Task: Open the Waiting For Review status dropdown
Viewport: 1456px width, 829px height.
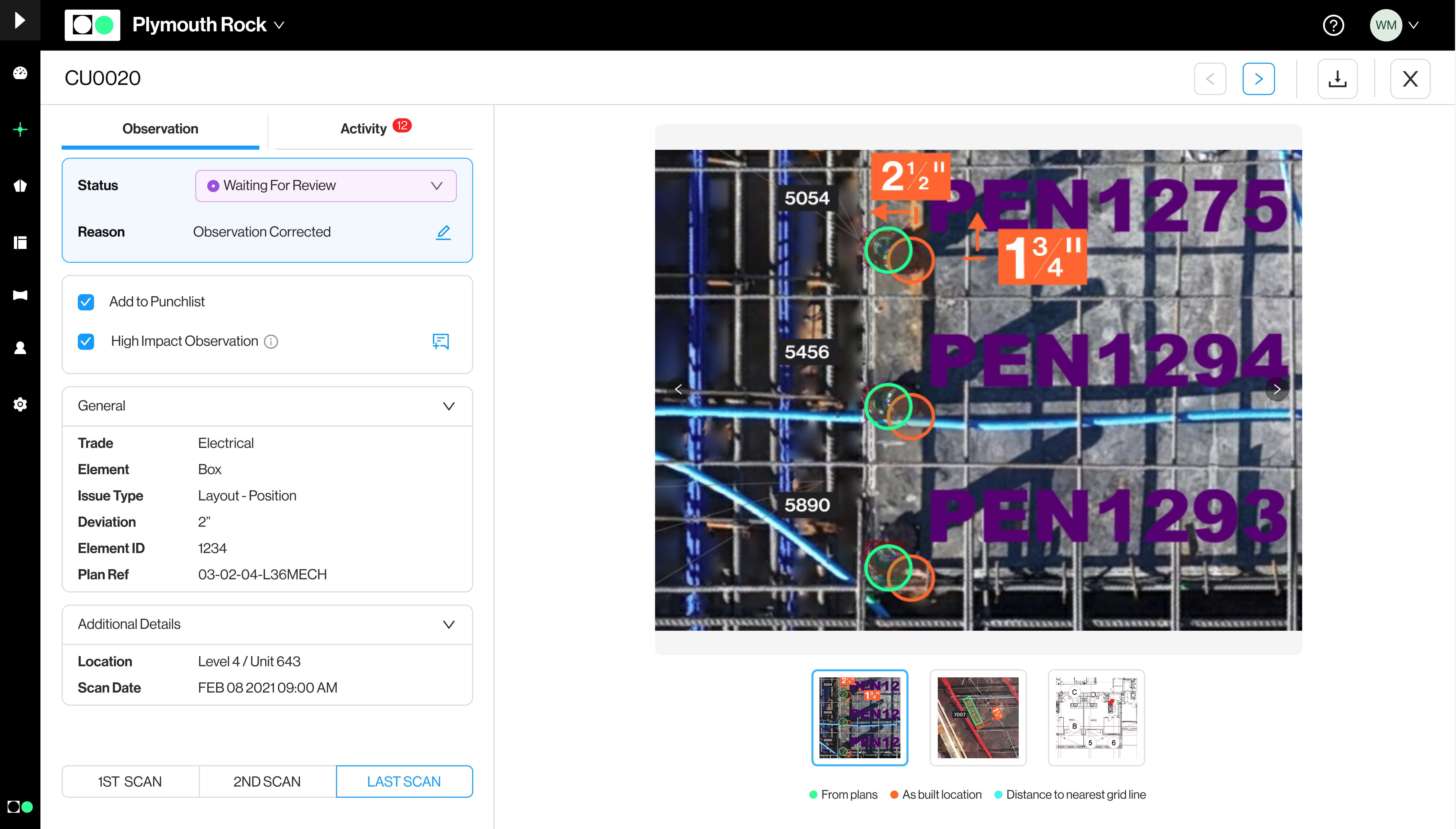Action: (326, 186)
